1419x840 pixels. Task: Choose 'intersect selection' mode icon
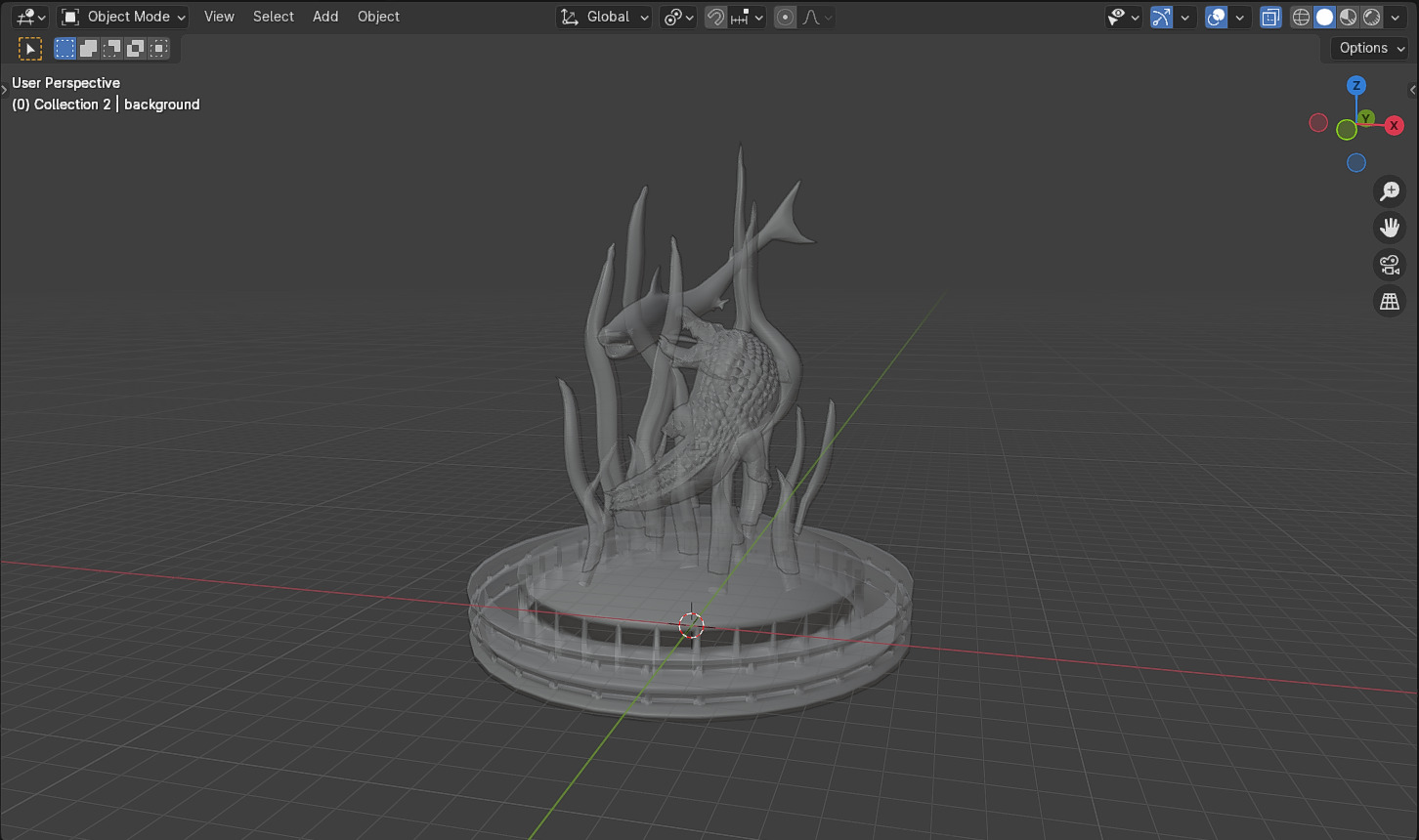tap(158, 48)
